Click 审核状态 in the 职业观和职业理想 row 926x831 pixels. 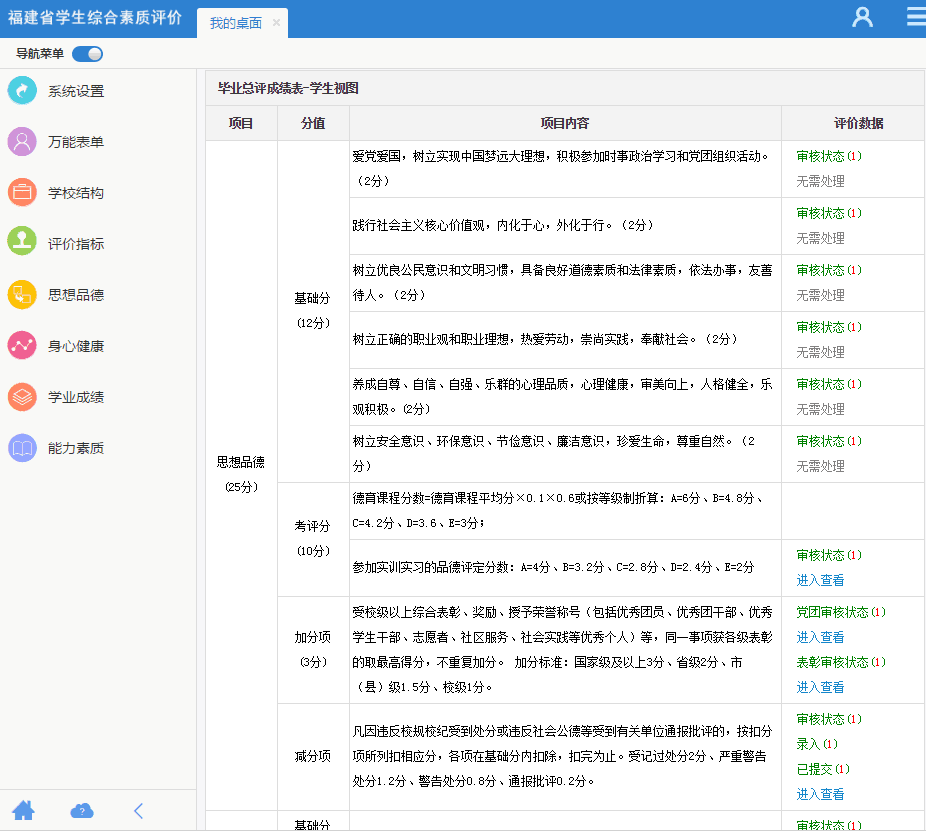829,327
